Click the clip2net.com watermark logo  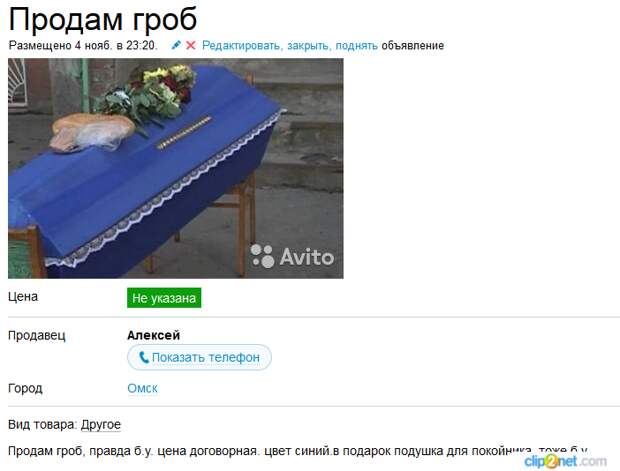566,461
